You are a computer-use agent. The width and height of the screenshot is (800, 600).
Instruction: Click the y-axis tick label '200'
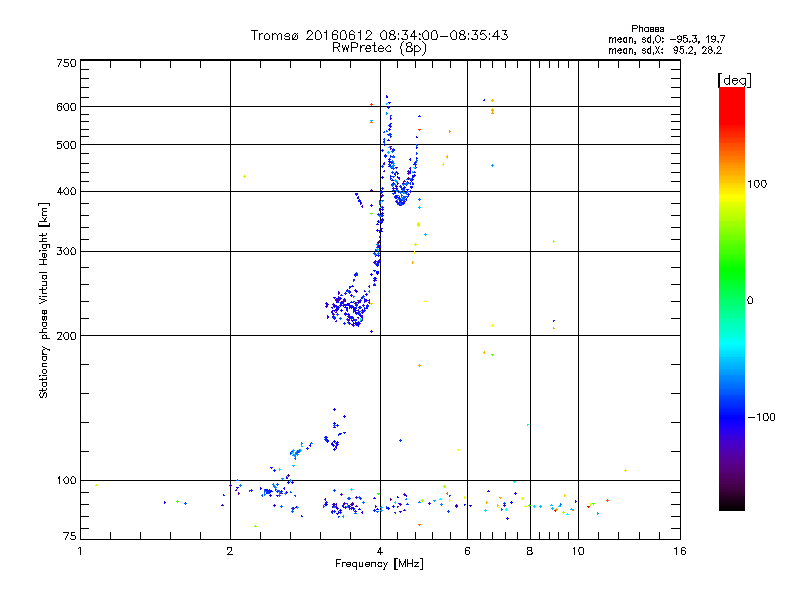(66, 336)
